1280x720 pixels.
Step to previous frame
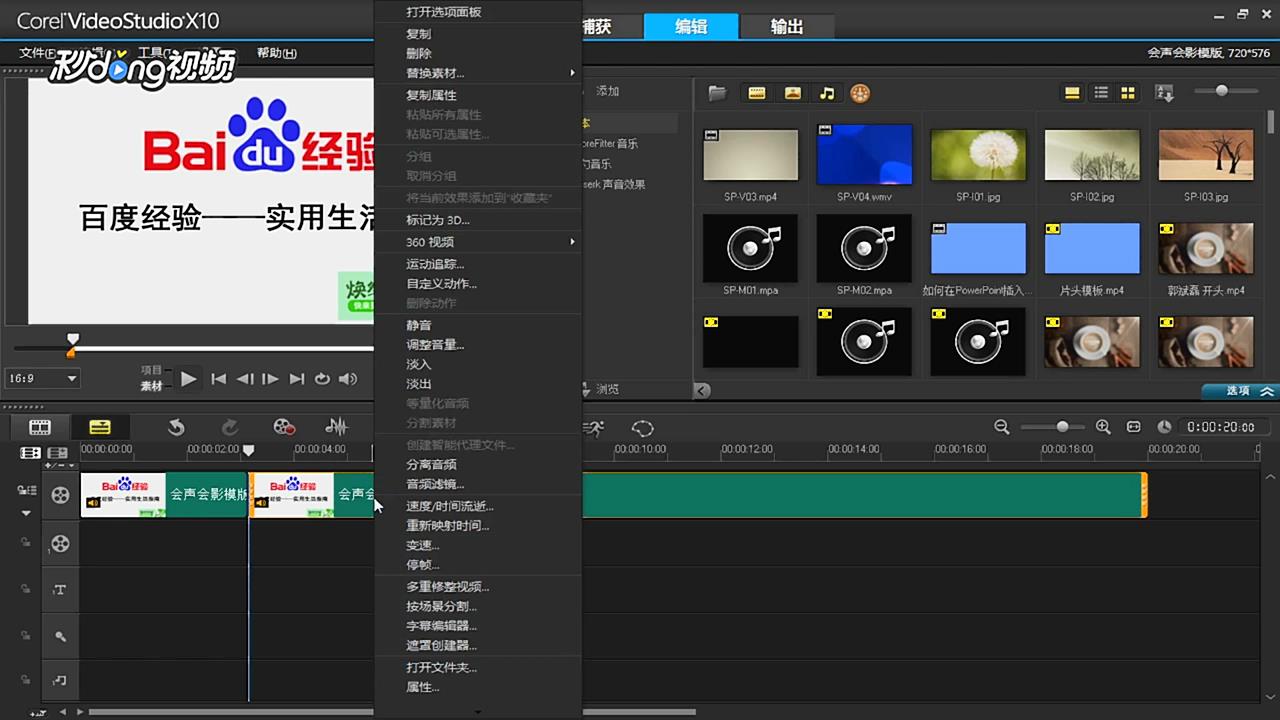click(244, 379)
